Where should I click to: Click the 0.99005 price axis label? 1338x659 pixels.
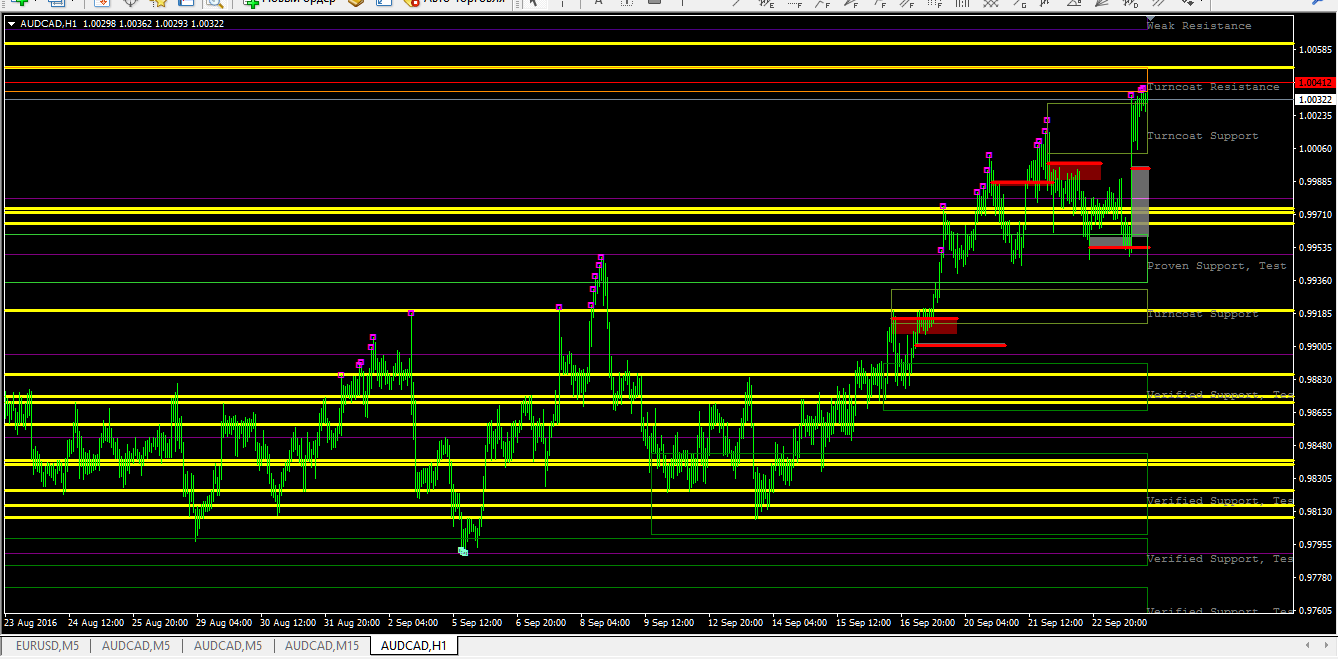pos(1314,347)
